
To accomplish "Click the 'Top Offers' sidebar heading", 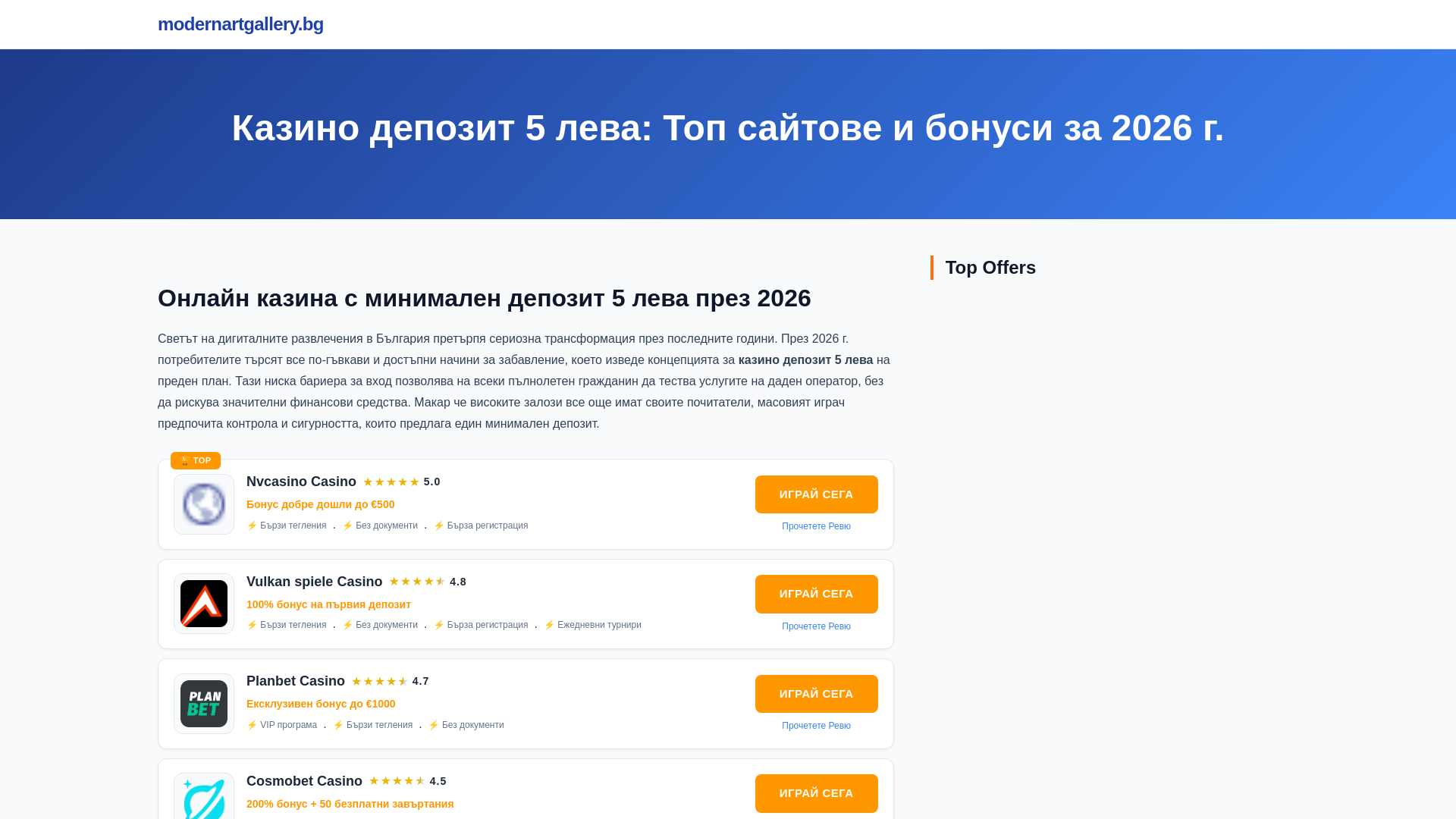I will 990,268.
